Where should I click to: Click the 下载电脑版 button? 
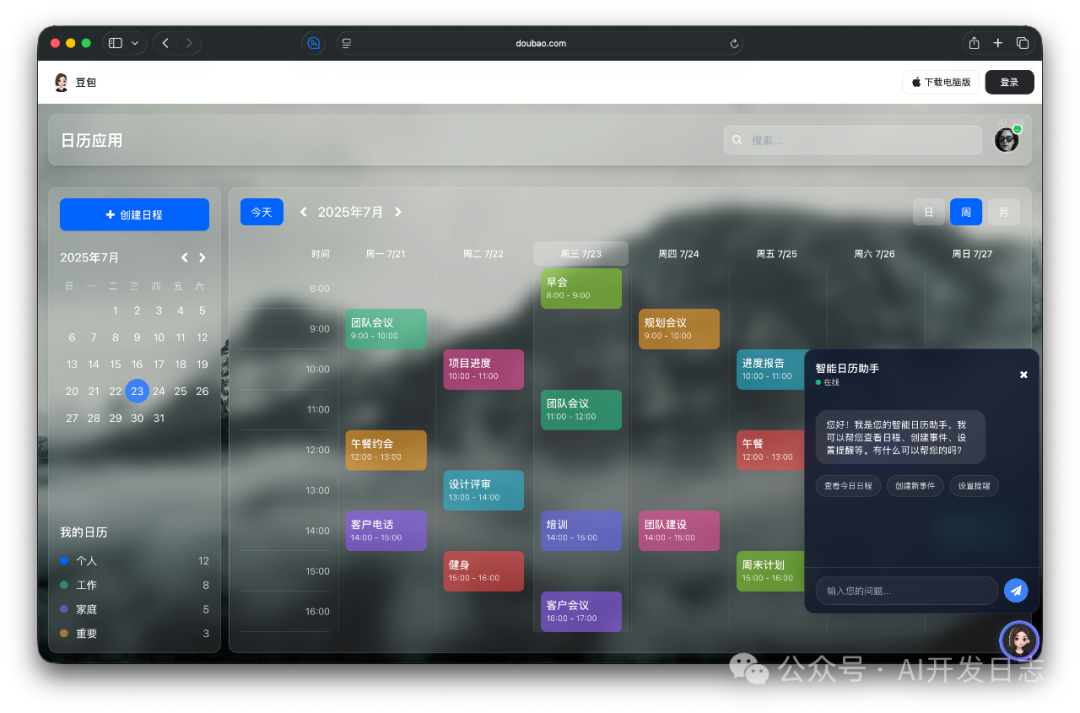tap(941, 82)
